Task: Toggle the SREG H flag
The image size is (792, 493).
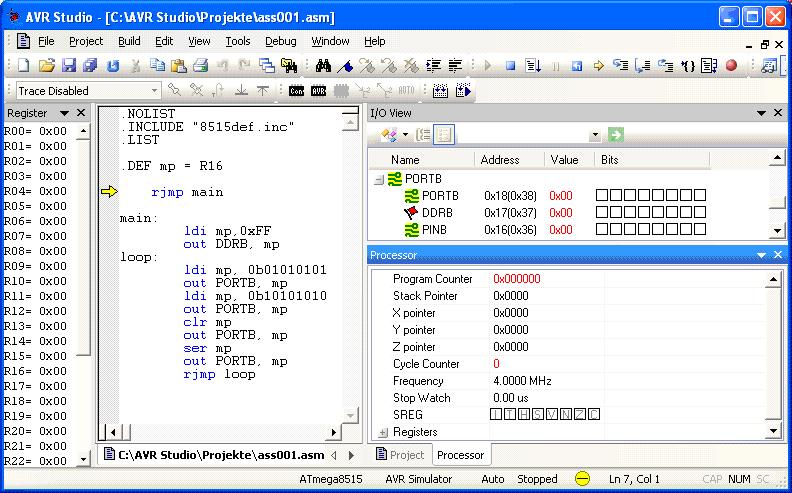Action: [524, 415]
